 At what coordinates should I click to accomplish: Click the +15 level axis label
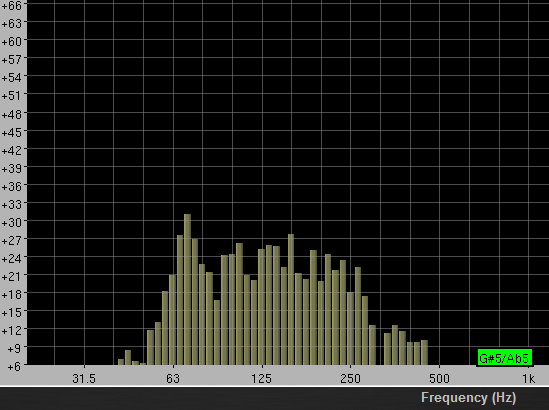pyautogui.click(x=12, y=312)
